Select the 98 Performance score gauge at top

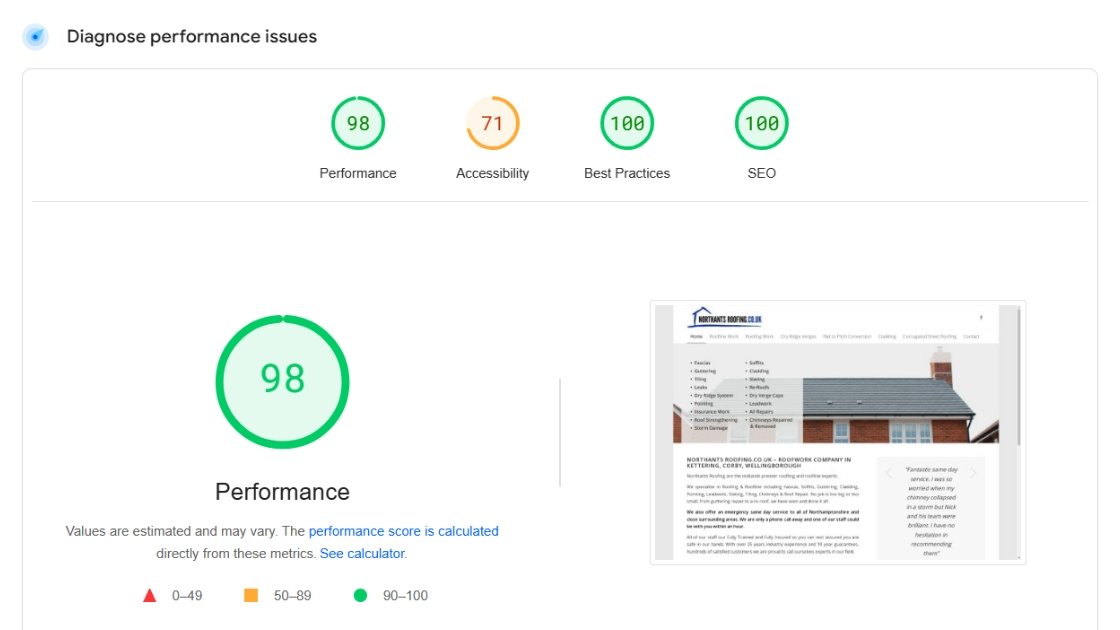(358, 124)
